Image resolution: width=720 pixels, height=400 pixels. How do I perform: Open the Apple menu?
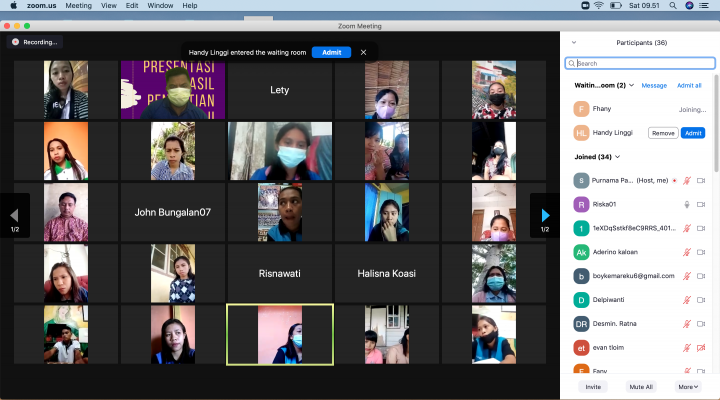click(14, 6)
